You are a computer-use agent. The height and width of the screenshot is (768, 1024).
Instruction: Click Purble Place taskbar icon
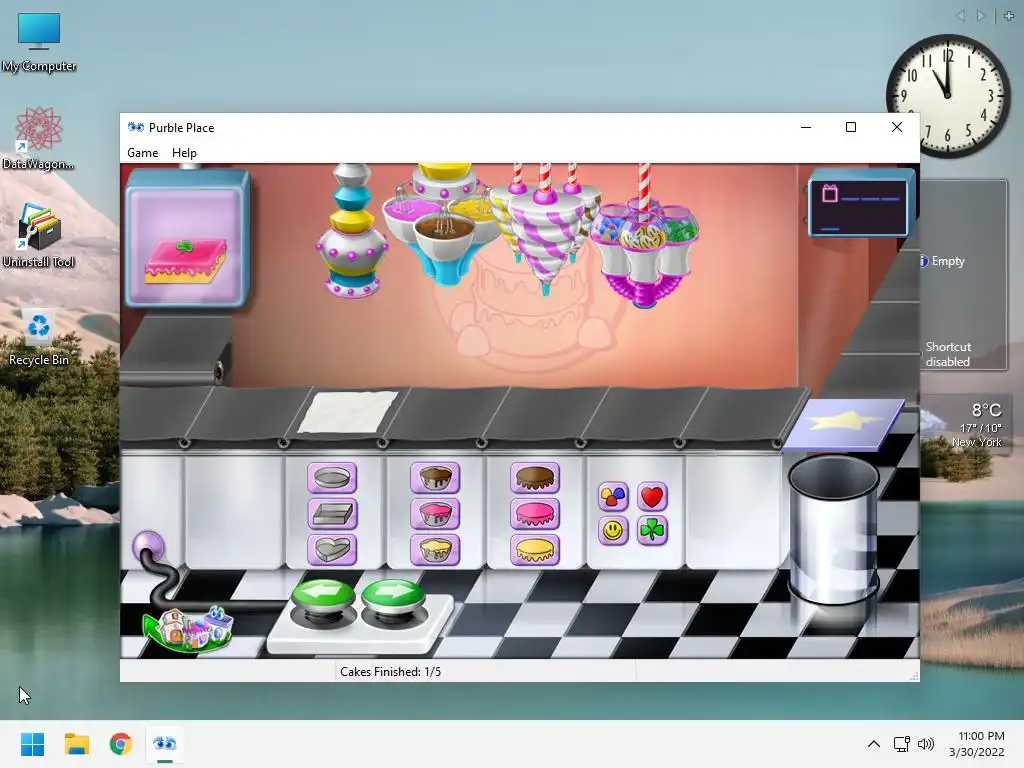pos(165,744)
